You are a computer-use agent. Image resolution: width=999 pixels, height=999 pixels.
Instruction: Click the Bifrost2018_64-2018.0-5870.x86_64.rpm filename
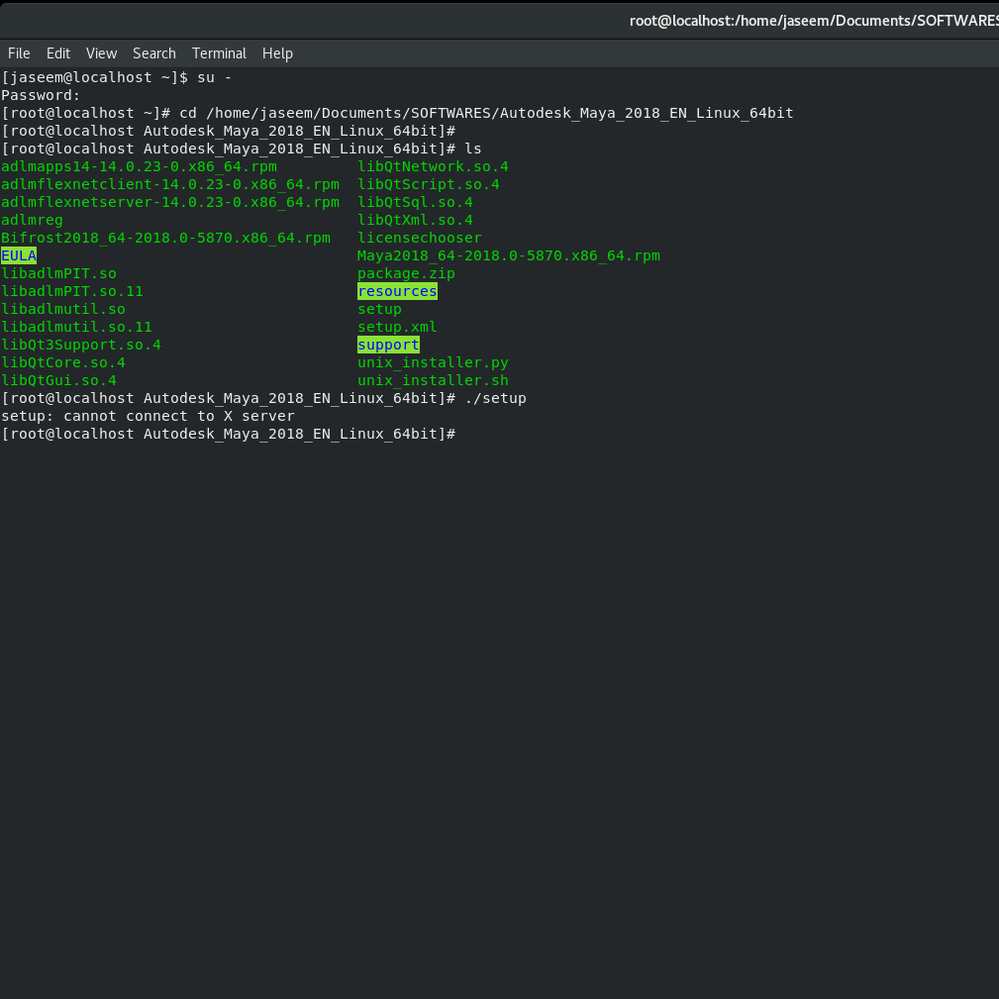point(166,238)
